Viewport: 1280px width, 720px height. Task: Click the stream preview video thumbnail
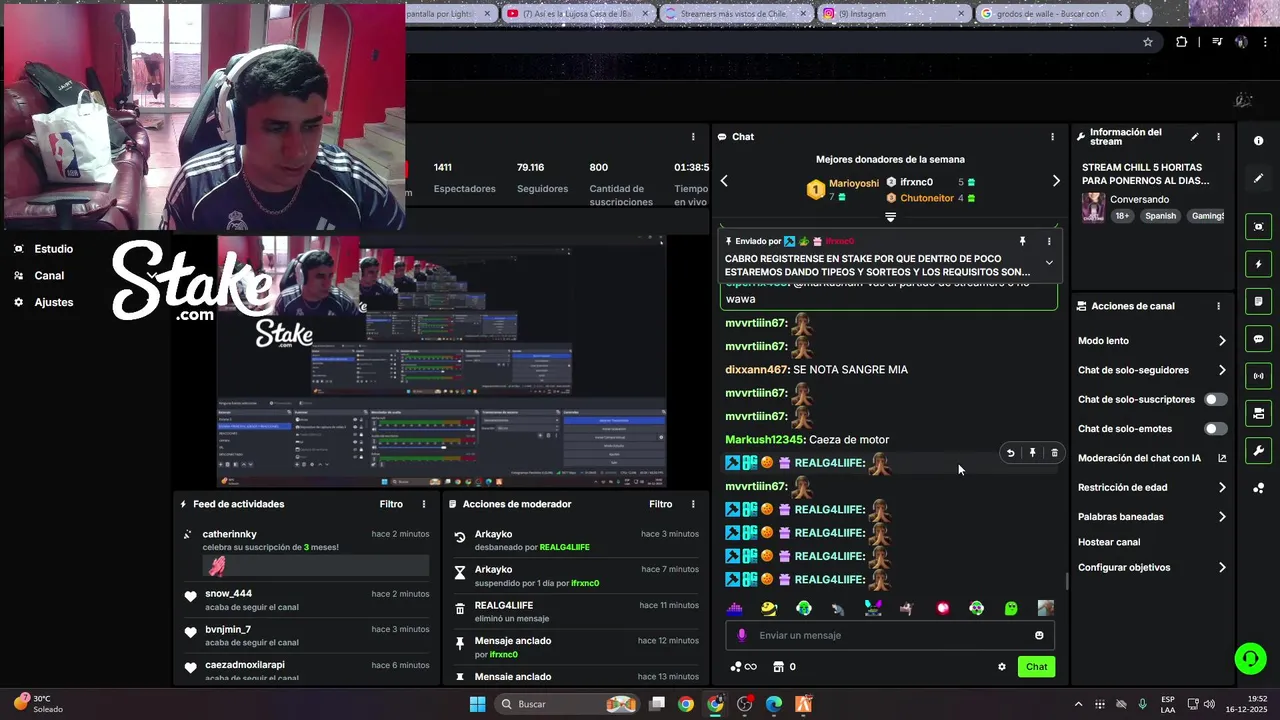tap(441, 361)
